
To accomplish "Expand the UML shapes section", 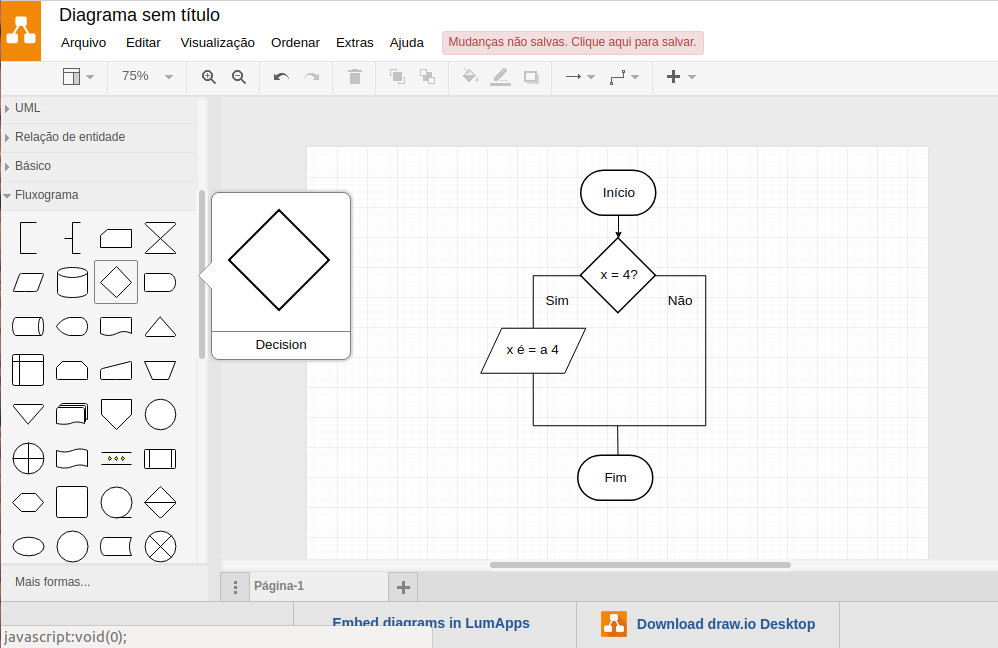I will [99, 108].
